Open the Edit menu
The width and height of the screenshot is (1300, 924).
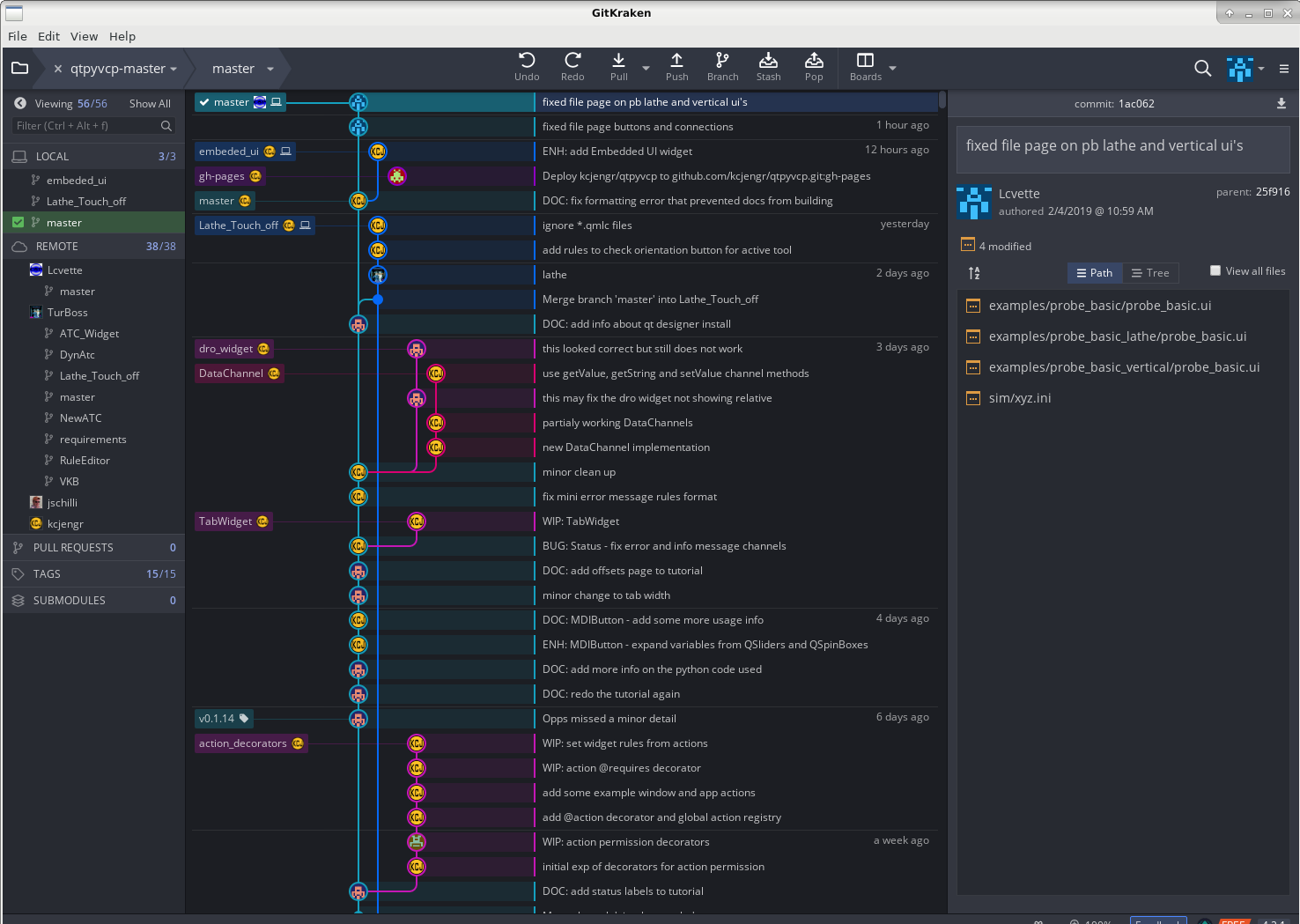48,36
